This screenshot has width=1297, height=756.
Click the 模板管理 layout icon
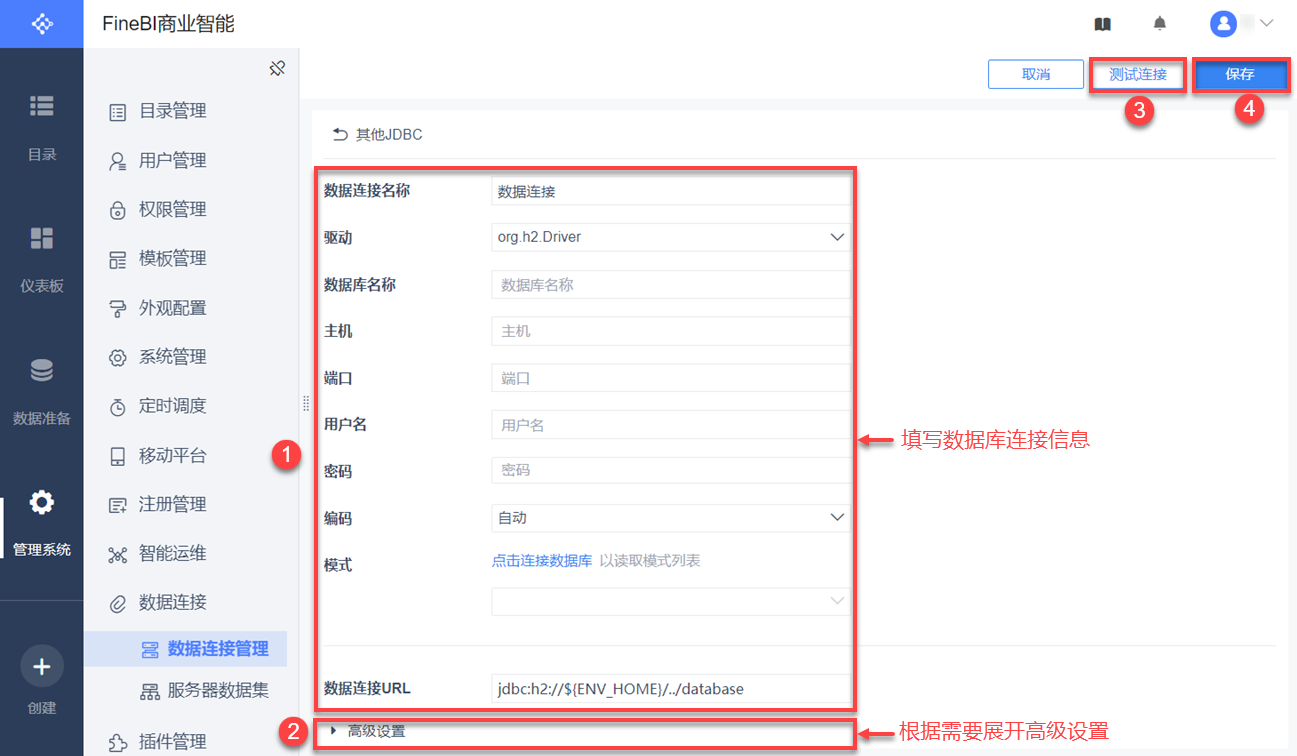click(x=118, y=259)
